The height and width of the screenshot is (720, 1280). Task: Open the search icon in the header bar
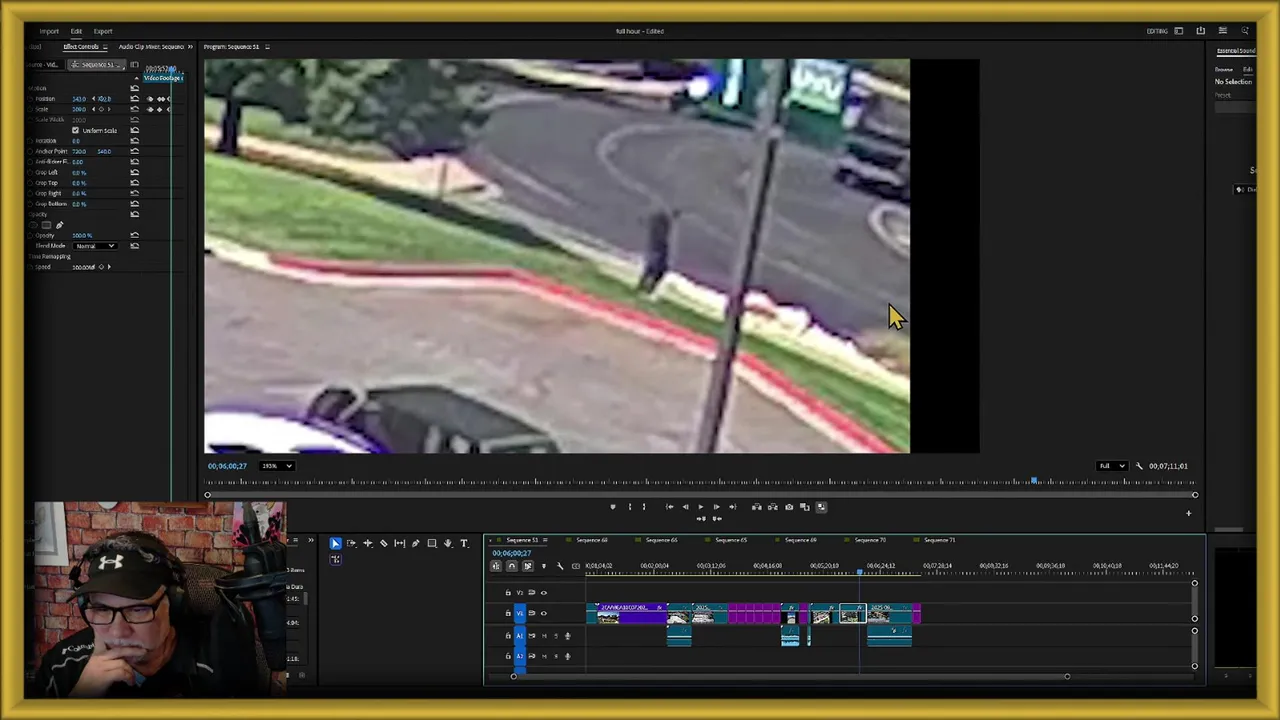point(1245,31)
